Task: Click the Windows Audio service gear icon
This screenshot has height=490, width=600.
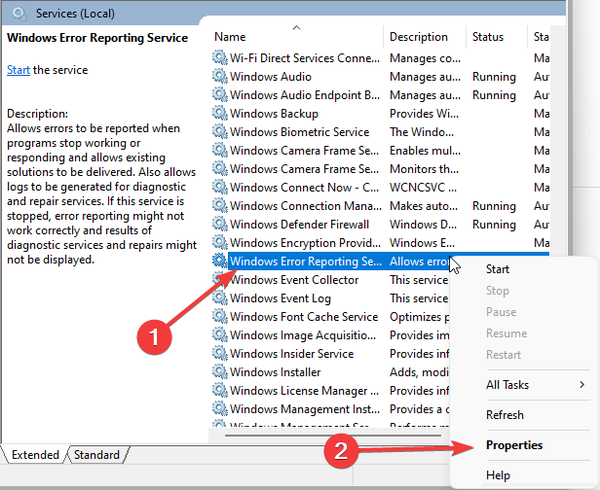Action: pos(219,77)
